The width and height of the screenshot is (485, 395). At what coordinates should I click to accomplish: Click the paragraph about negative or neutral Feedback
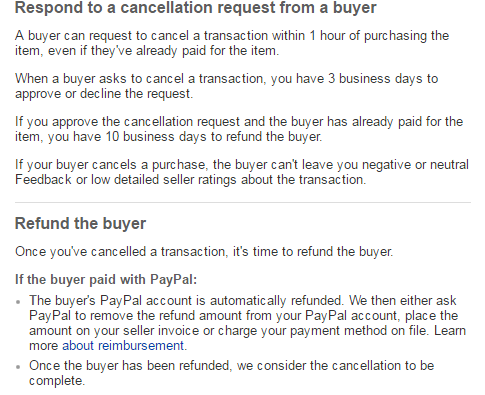(242, 172)
